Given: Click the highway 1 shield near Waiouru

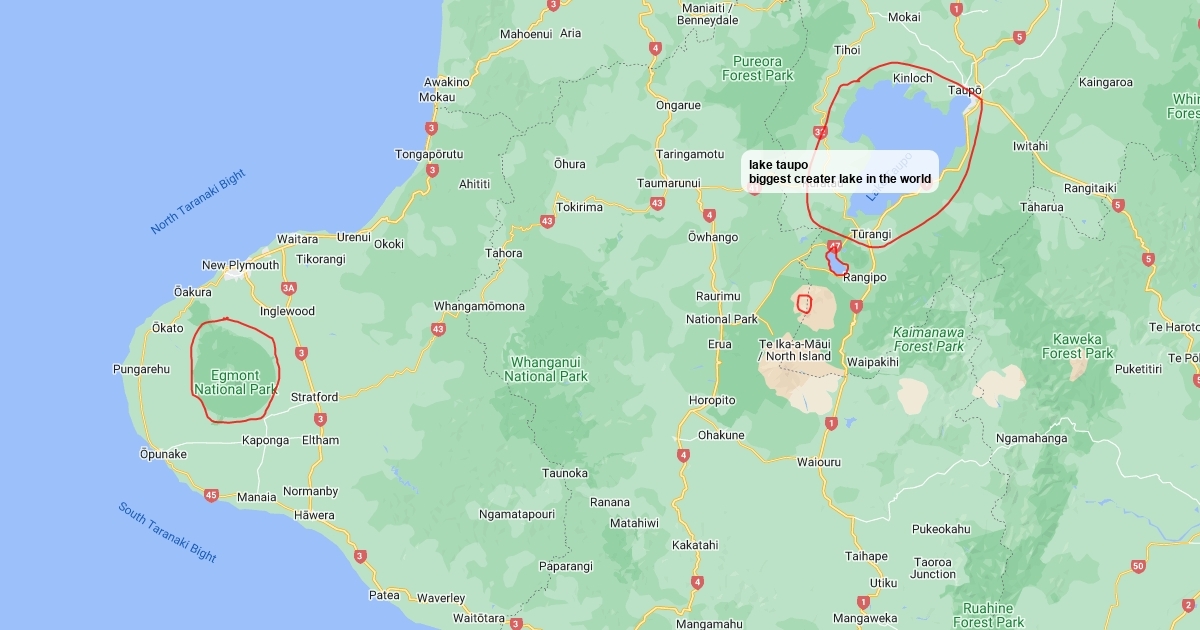Looking at the screenshot, I should coord(830,423).
